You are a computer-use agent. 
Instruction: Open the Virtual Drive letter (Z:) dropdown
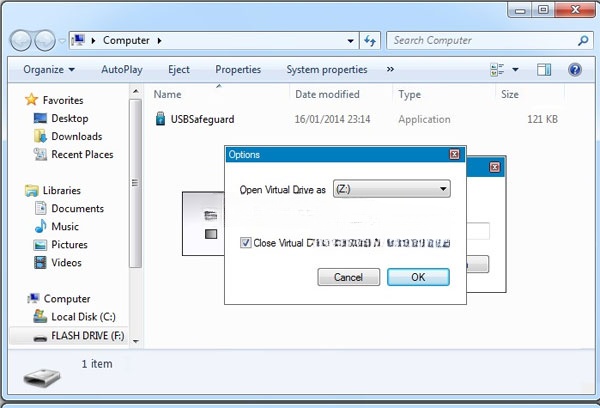pos(392,189)
